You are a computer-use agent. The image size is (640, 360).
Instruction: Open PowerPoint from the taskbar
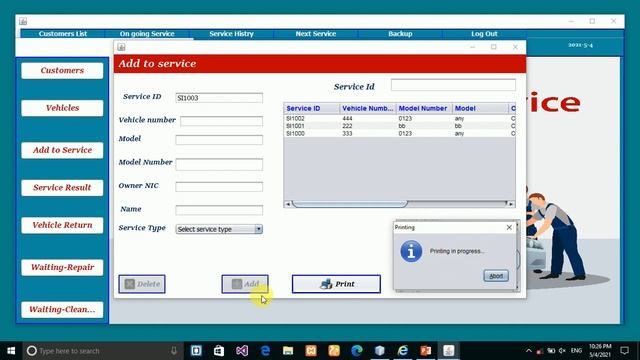click(426, 351)
